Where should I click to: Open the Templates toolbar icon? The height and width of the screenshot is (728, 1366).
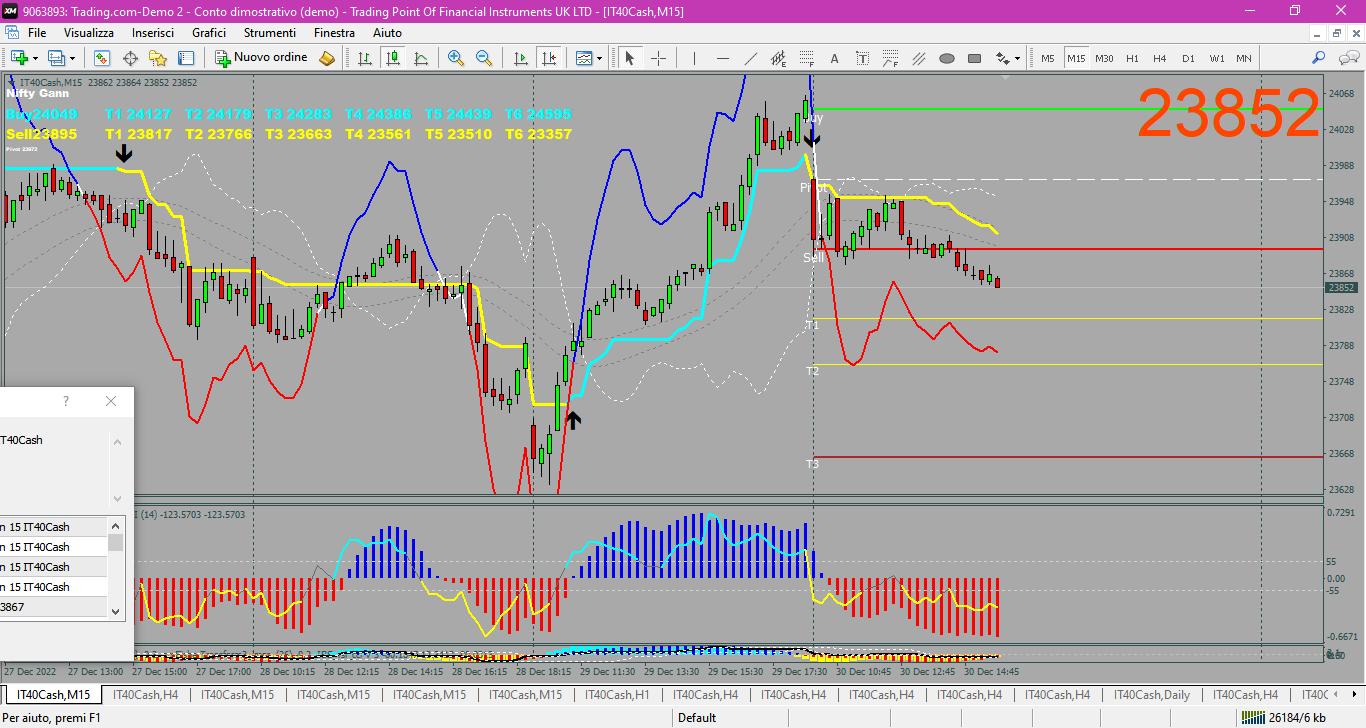pos(584,58)
